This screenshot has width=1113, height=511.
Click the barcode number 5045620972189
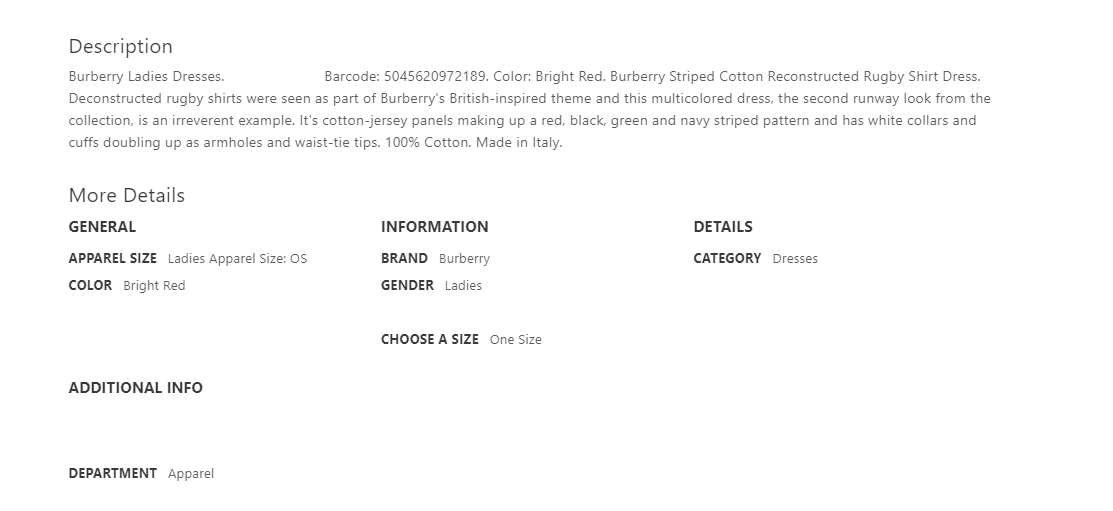(x=435, y=76)
